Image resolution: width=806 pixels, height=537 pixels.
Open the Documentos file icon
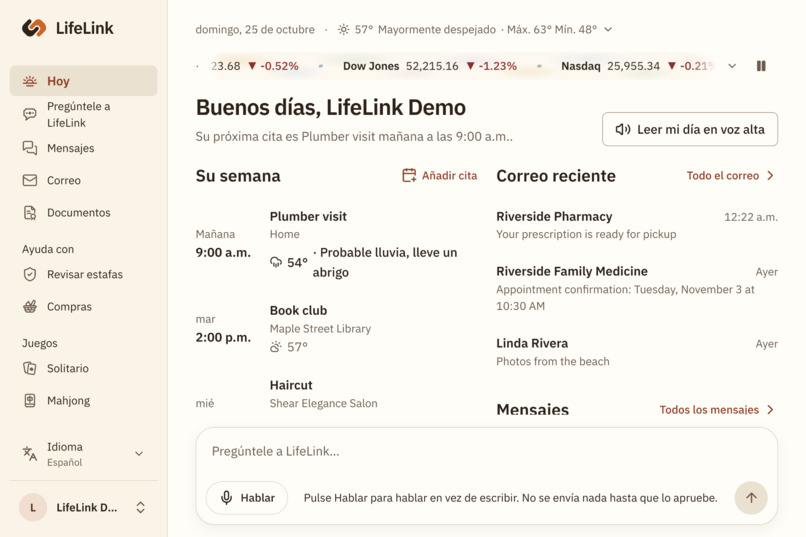pos(30,213)
